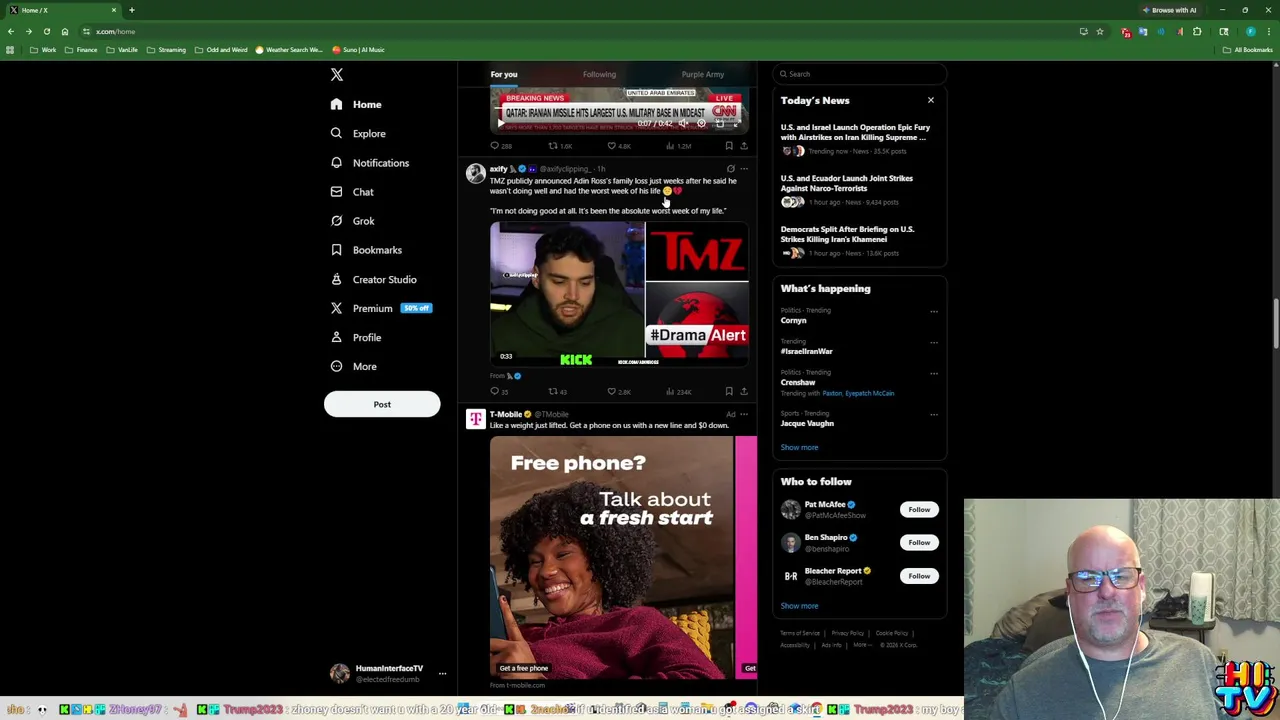Open Notifications in the sidebar
Viewport: 1280px width, 720px height.
369,162
